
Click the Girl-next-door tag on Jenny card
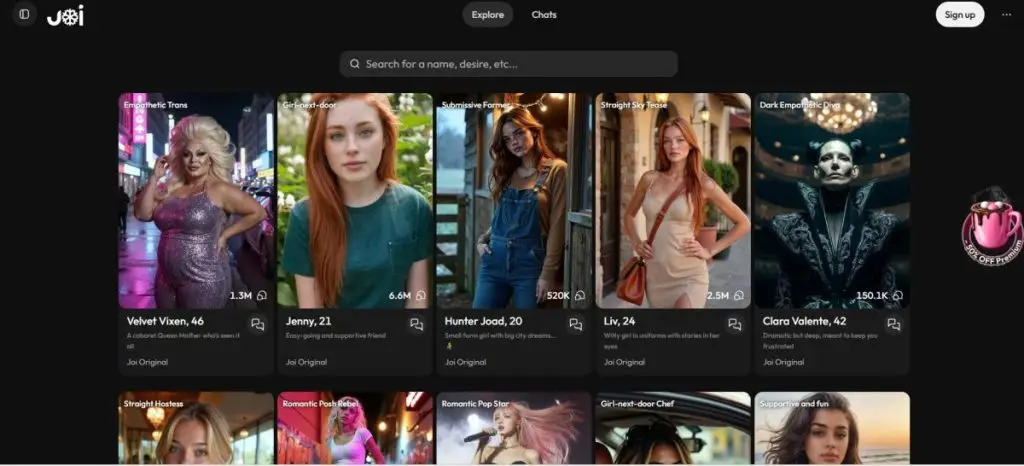click(x=309, y=104)
